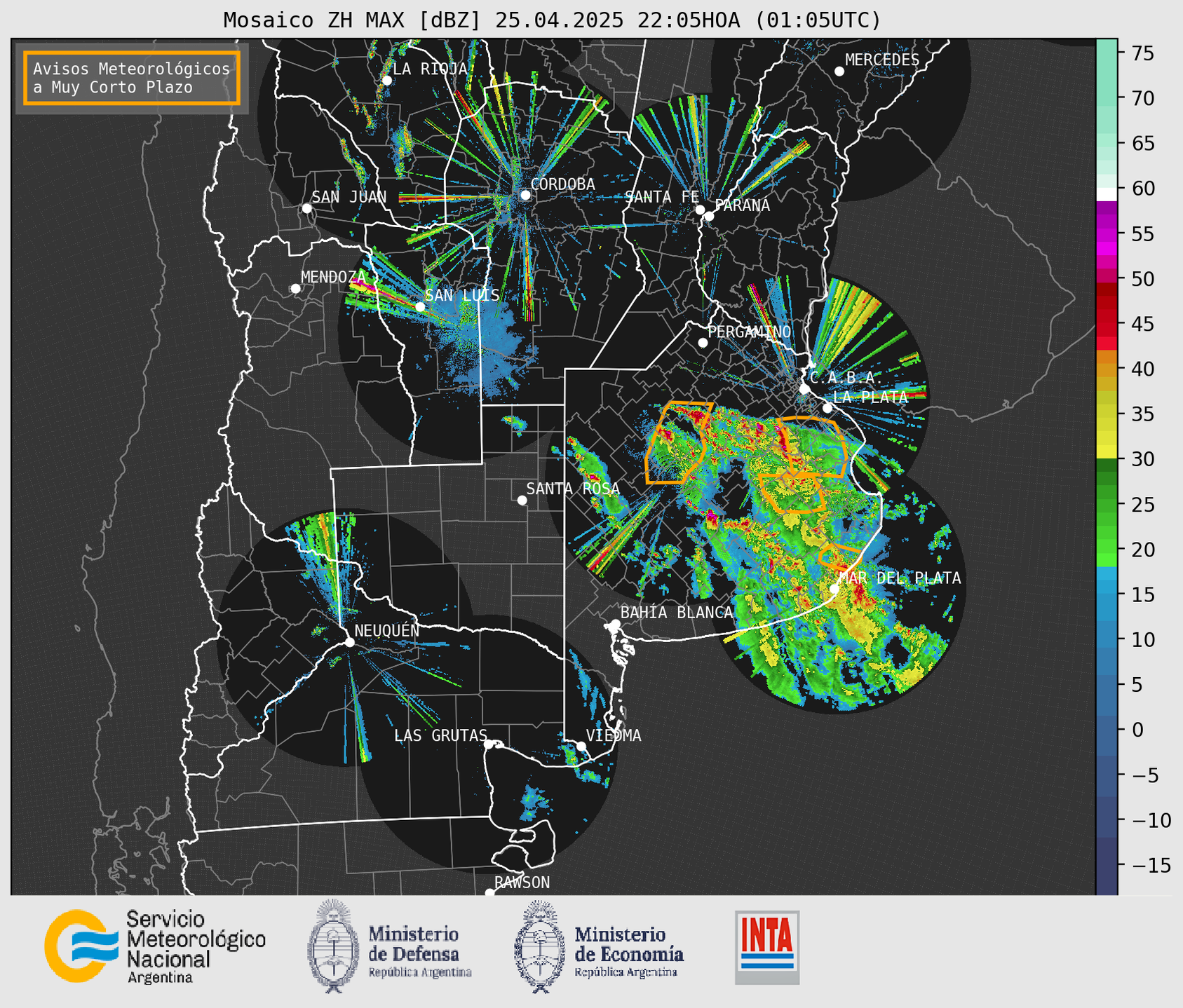Click the orange 40 dBZ band in colorbar
Screen dimensions: 1183x1008
[1107, 370]
